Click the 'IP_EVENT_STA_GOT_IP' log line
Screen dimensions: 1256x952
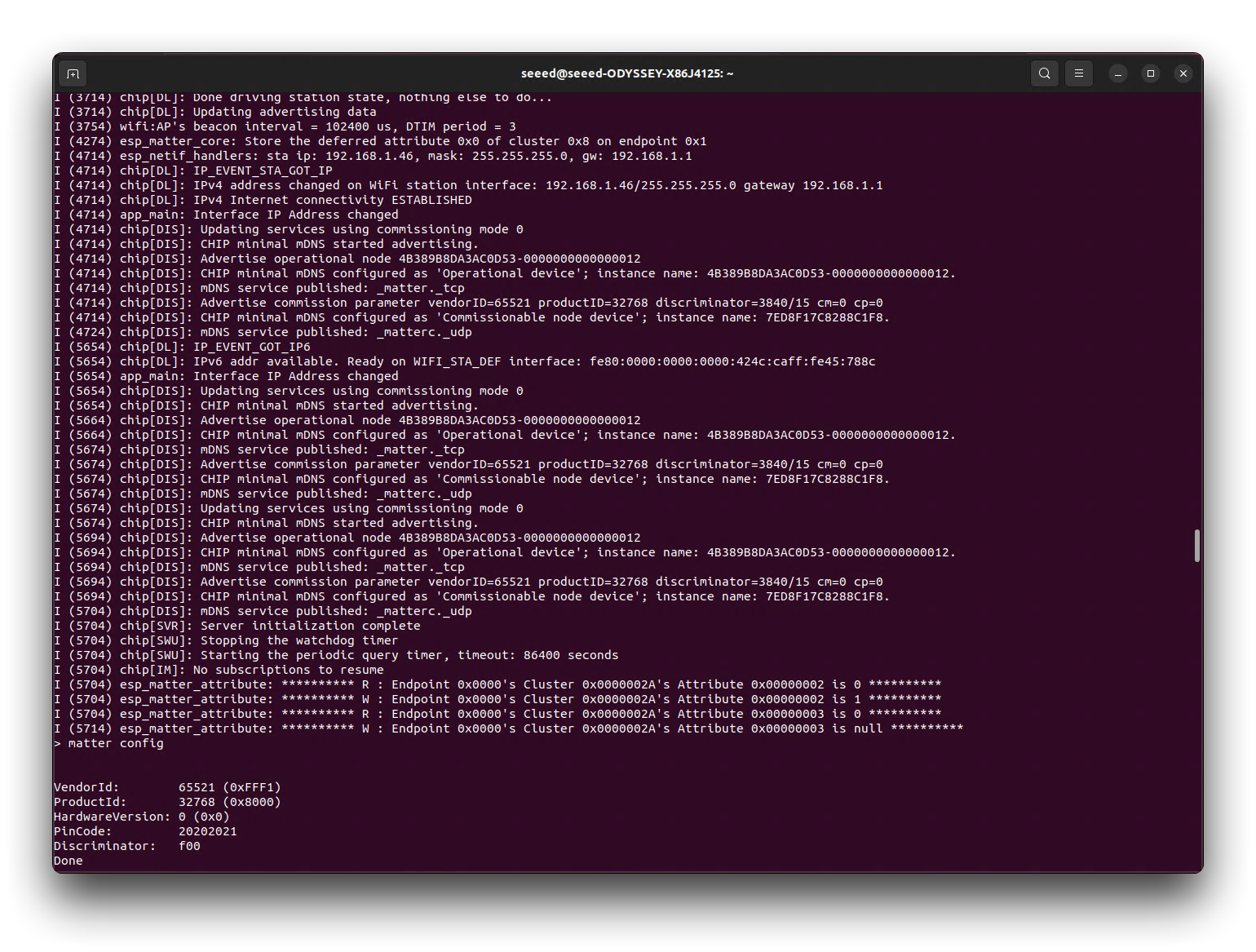pyautogui.click(x=193, y=170)
